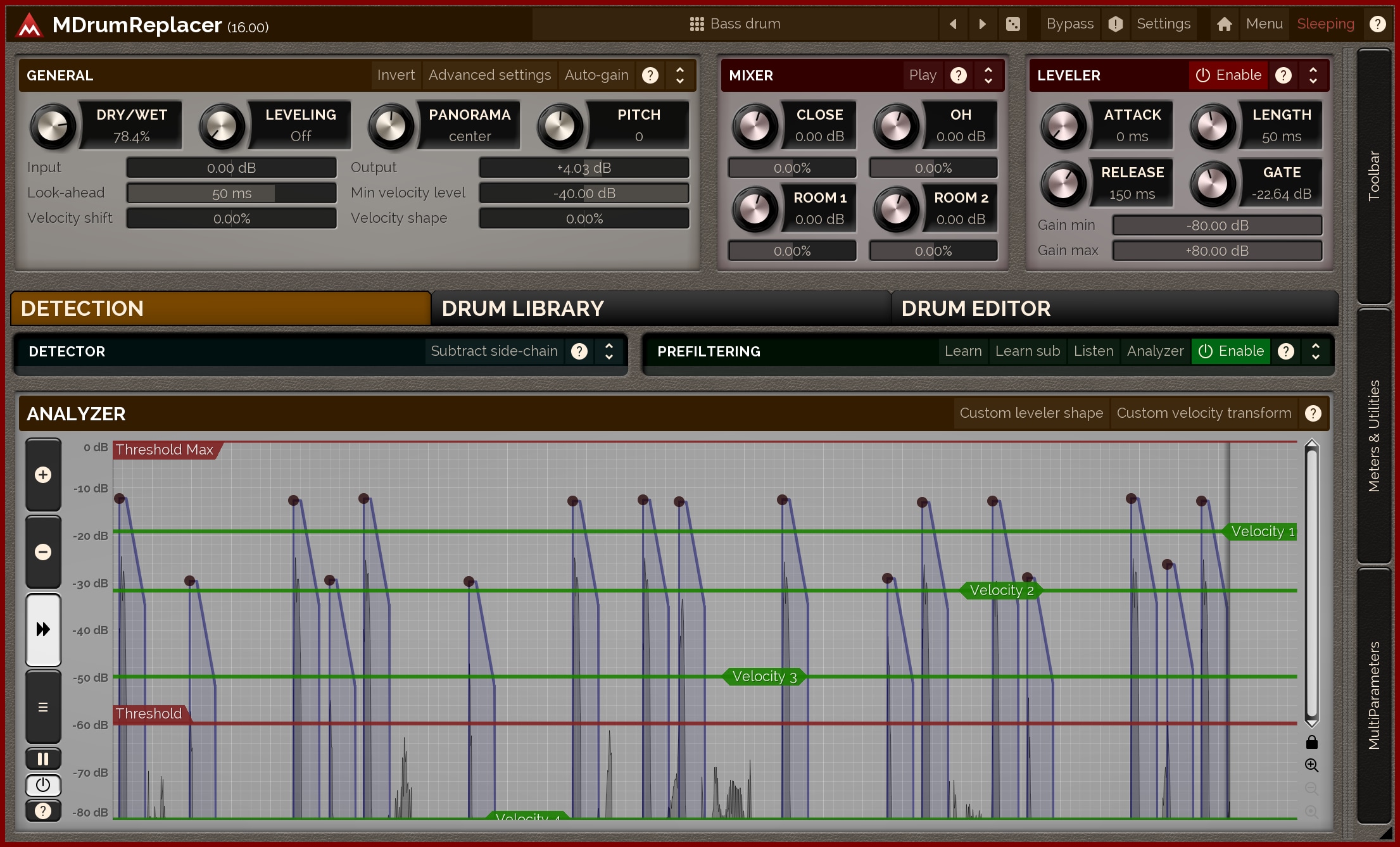Viewport: 1400px width, 847px height.
Task: Open Detector panel help icon
Action: [579, 351]
